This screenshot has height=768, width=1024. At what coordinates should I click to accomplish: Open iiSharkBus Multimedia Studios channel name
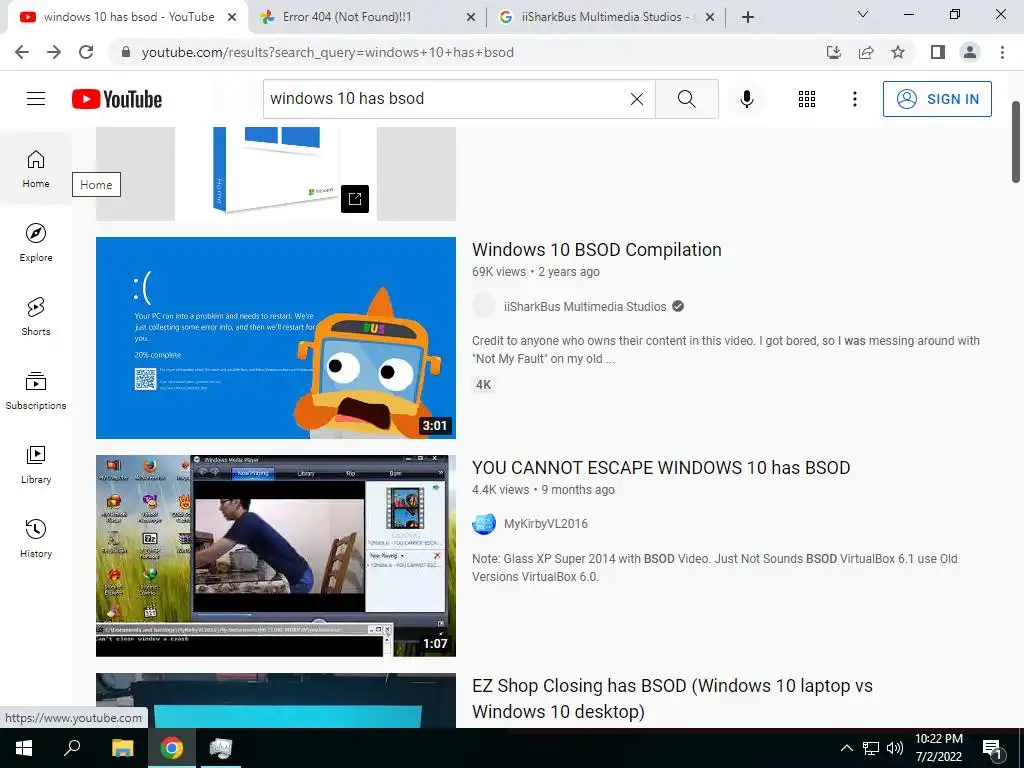point(584,306)
